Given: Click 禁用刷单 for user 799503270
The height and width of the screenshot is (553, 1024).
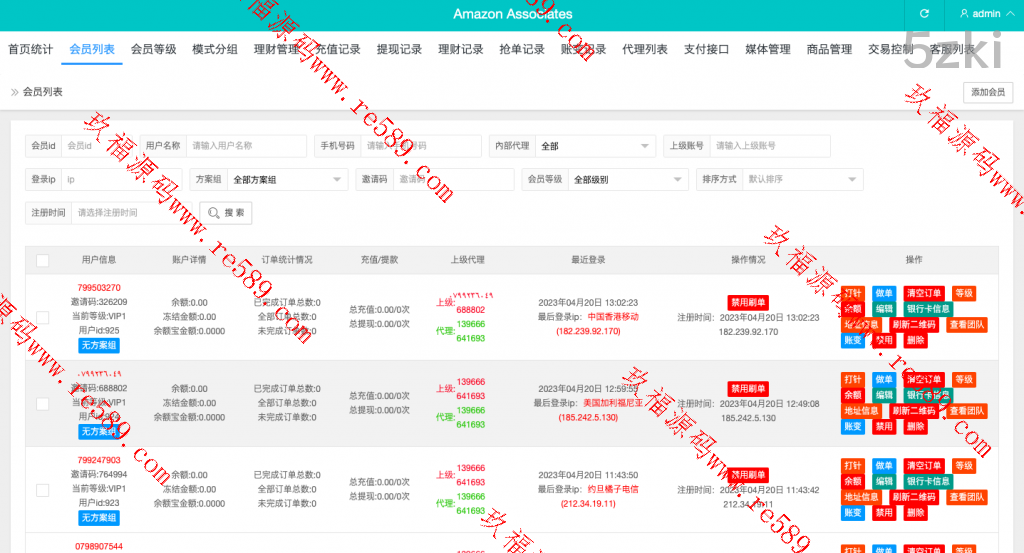Looking at the screenshot, I should (x=747, y=303).
